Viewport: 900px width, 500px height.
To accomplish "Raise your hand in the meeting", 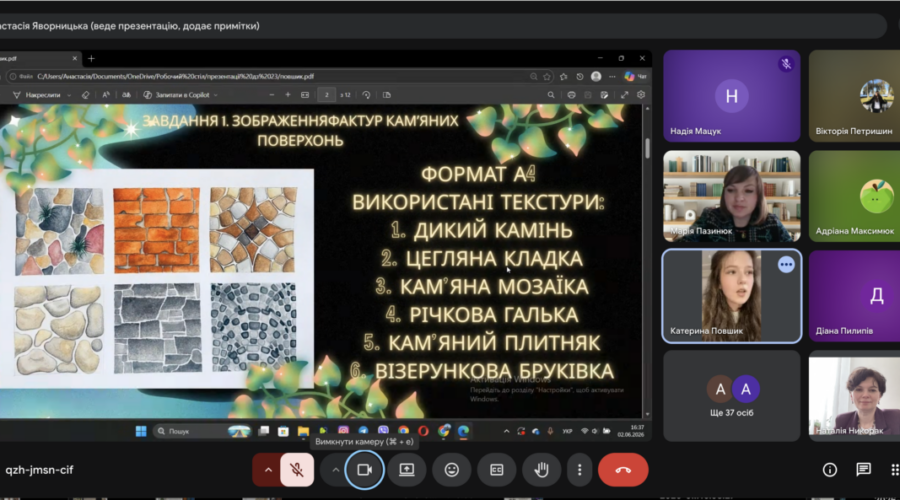I will [x=541, y=470].
